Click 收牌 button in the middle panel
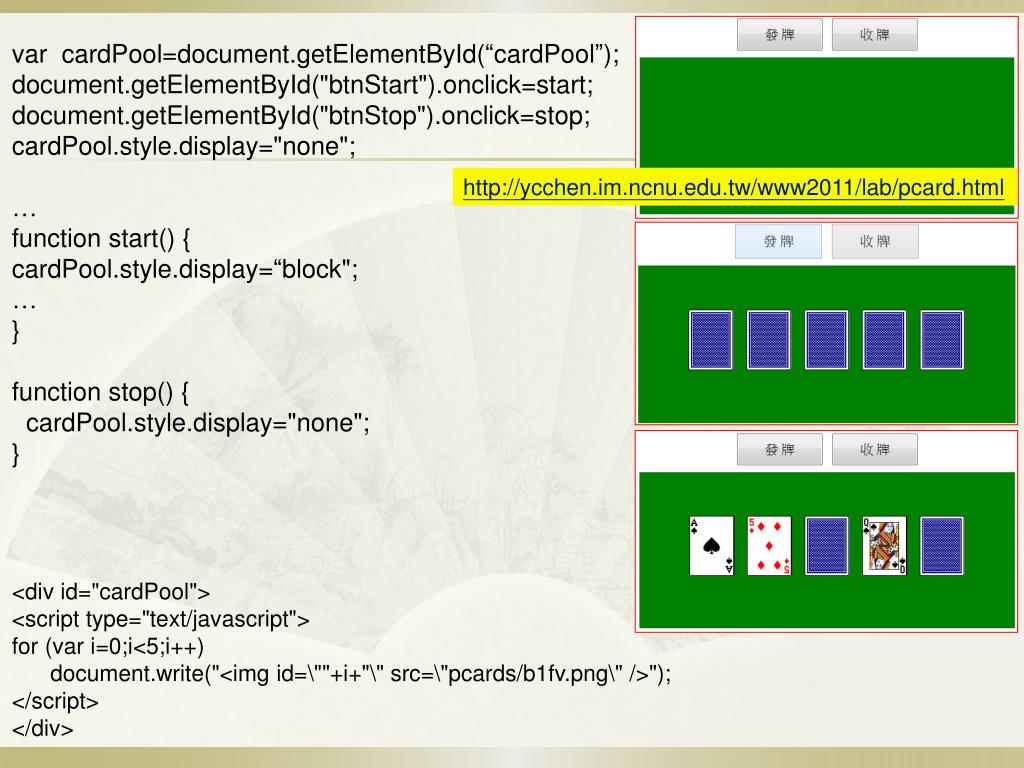The image size is (1024, 768). pyautogui.click(x=875, y=242)
